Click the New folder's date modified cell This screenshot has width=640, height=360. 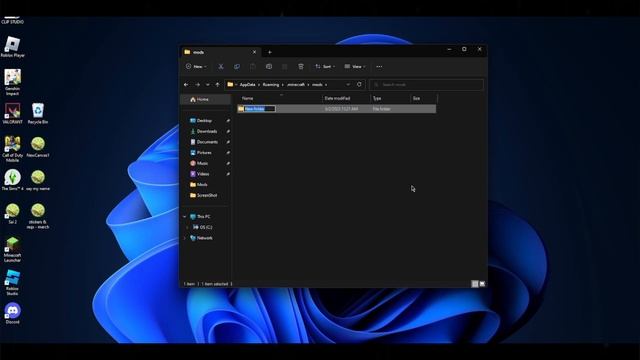point(341,109)
